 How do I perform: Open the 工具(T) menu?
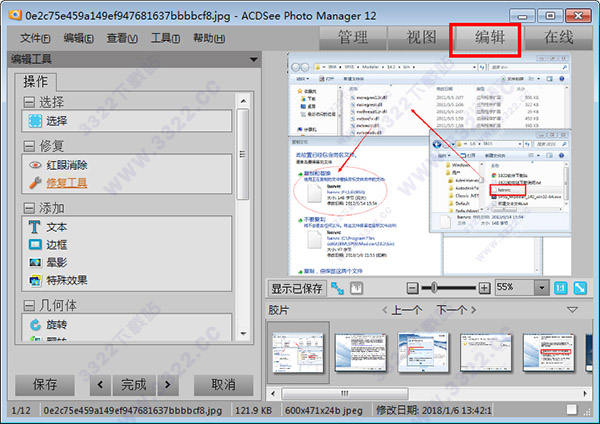click(165, 38)
